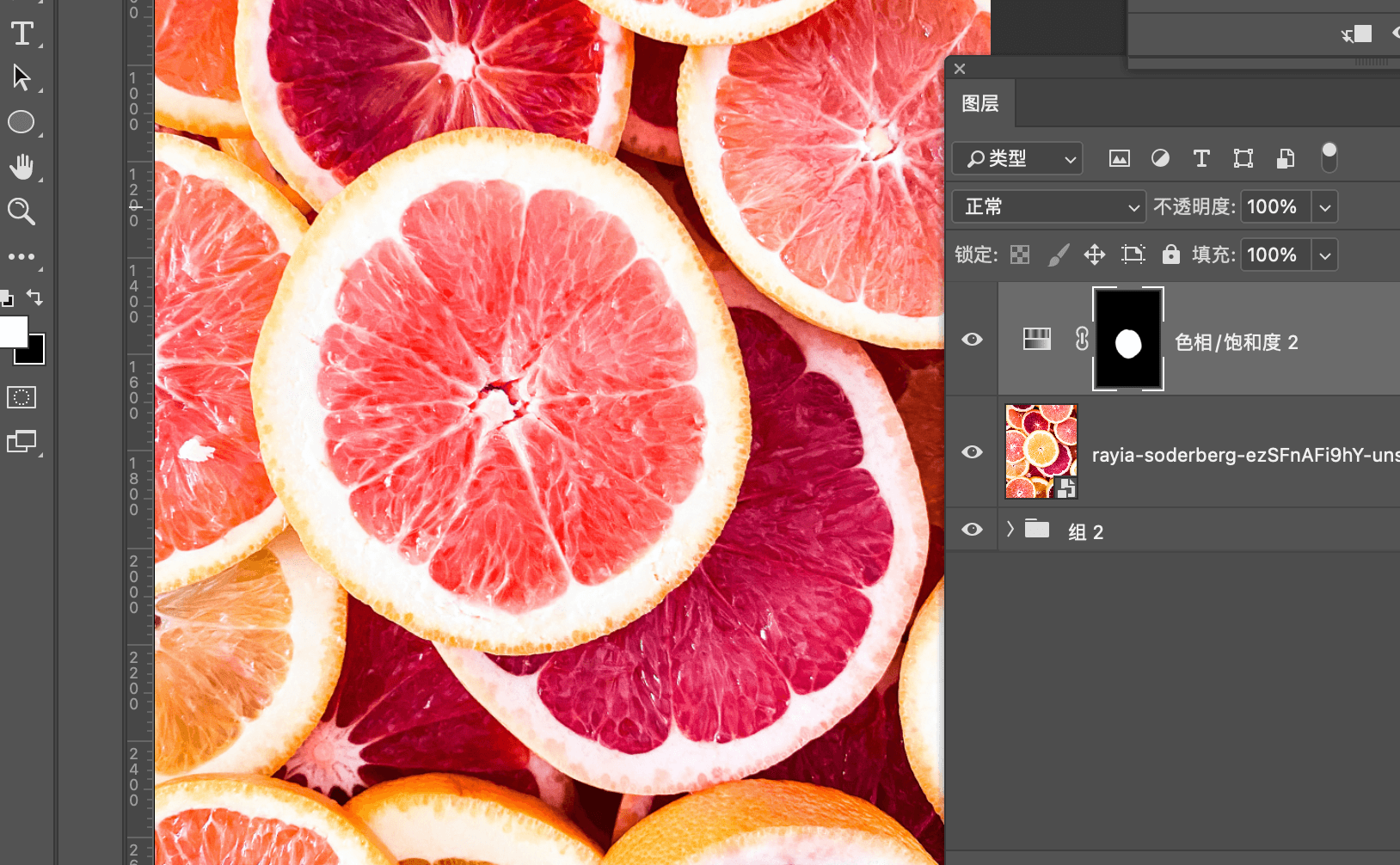Filter layers by type/text layers icon
The height and width of the screenshot is (865, 1400).
click(1201, 158)
